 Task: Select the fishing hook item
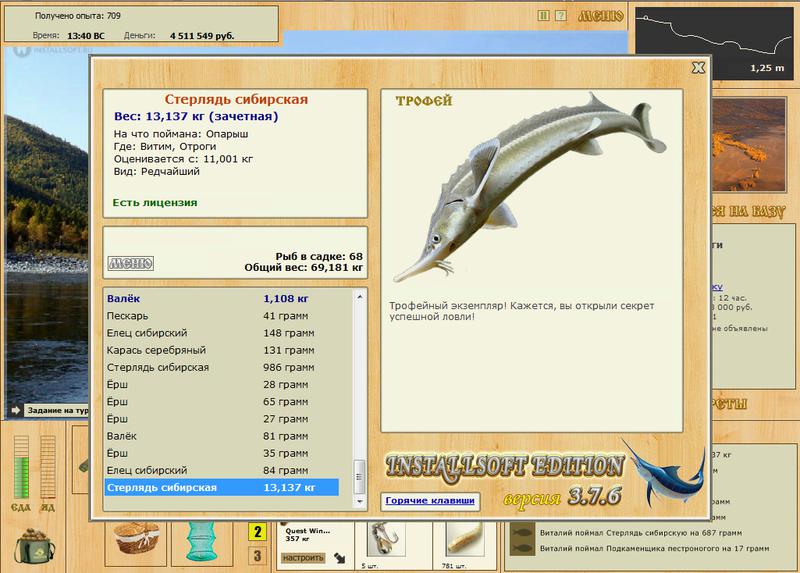(x=383, y=539)
